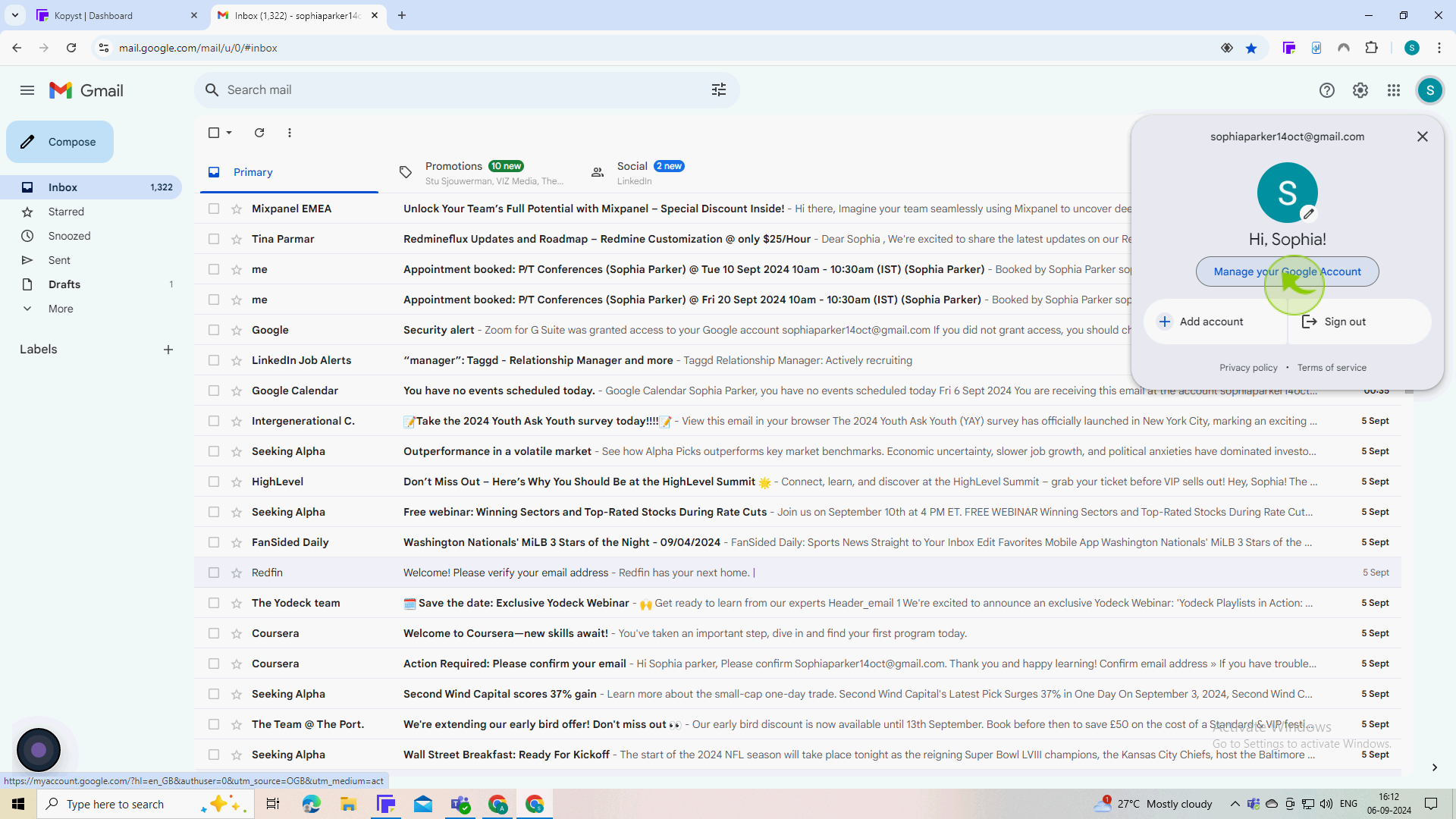Open the Google apps grid icon
Viewport: 1456px width, 819px height.
[x=1394, y=90]
